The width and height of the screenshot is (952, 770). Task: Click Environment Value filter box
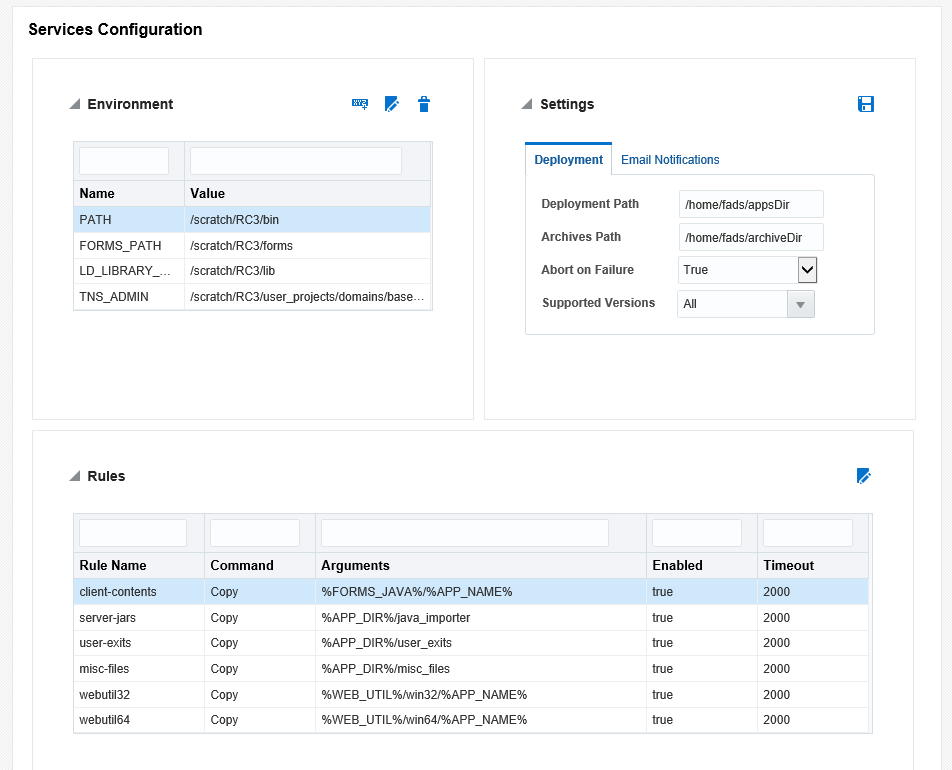(296, 161)
